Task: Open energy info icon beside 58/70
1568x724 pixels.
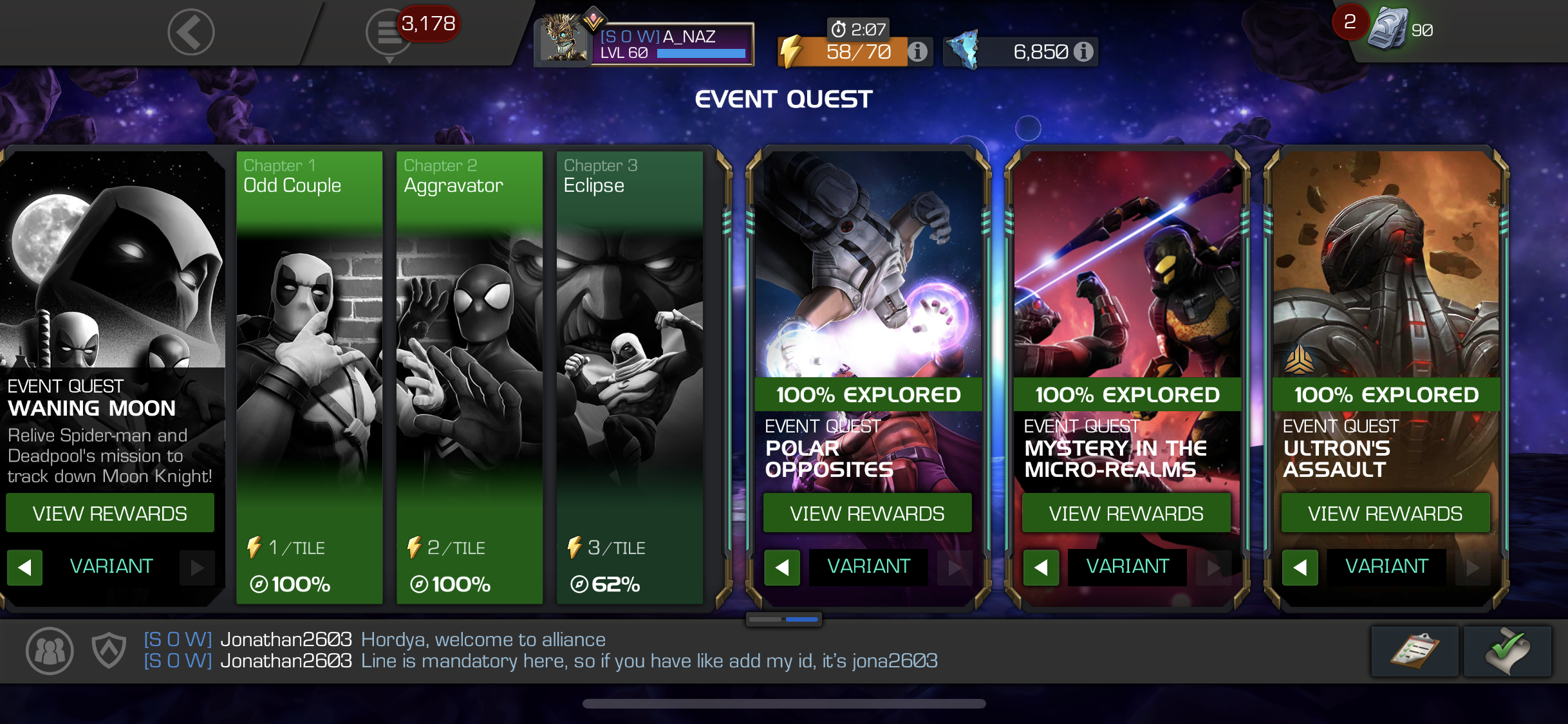Action: coord(918,51)
